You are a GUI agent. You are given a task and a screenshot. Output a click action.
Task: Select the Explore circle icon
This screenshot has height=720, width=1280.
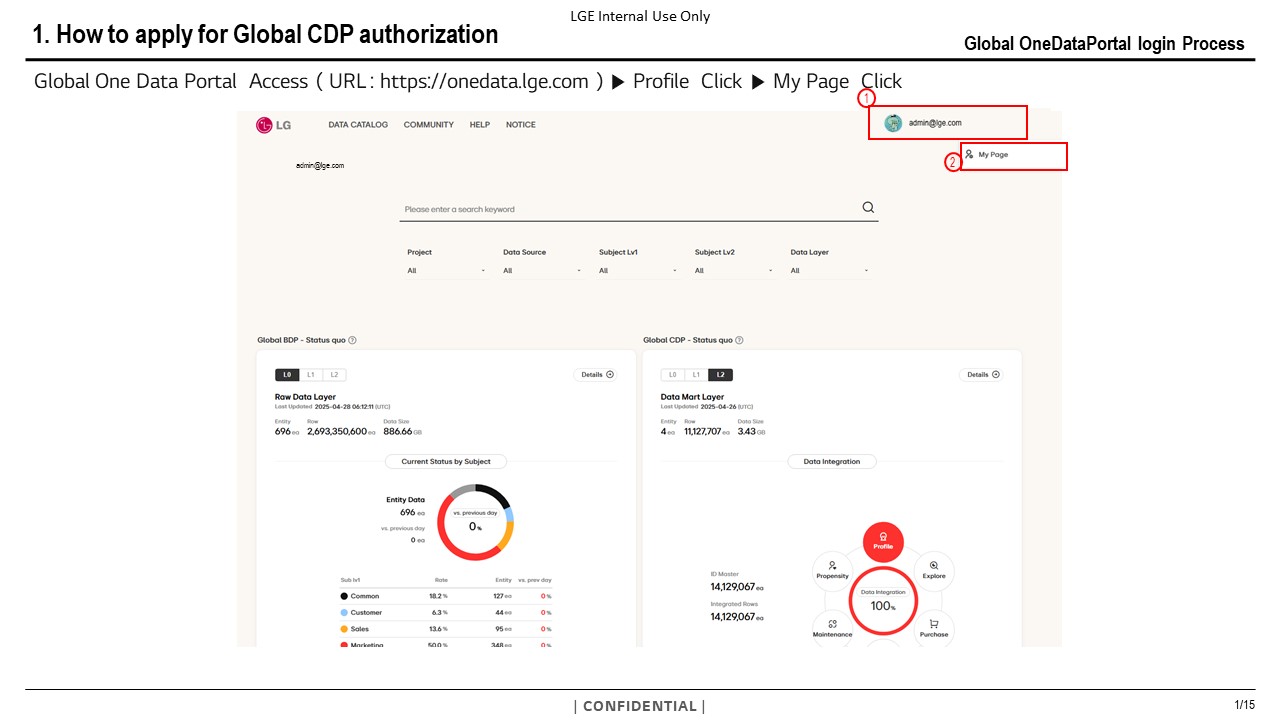point(934,570)
